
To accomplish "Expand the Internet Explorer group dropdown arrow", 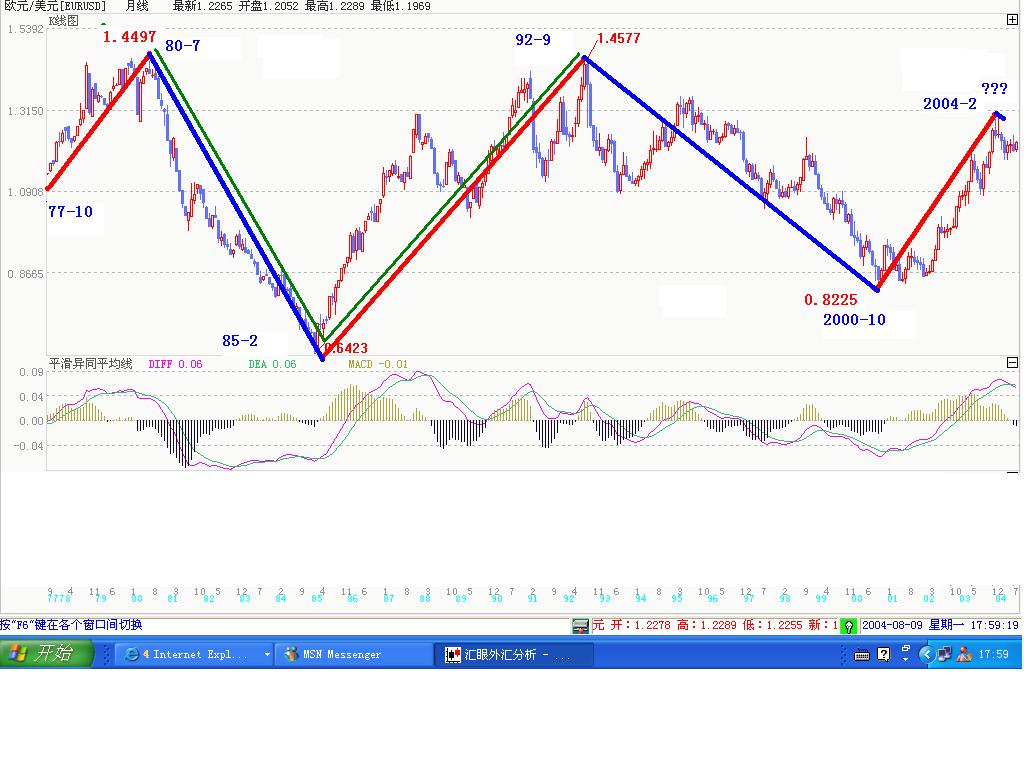I will 267,654.
